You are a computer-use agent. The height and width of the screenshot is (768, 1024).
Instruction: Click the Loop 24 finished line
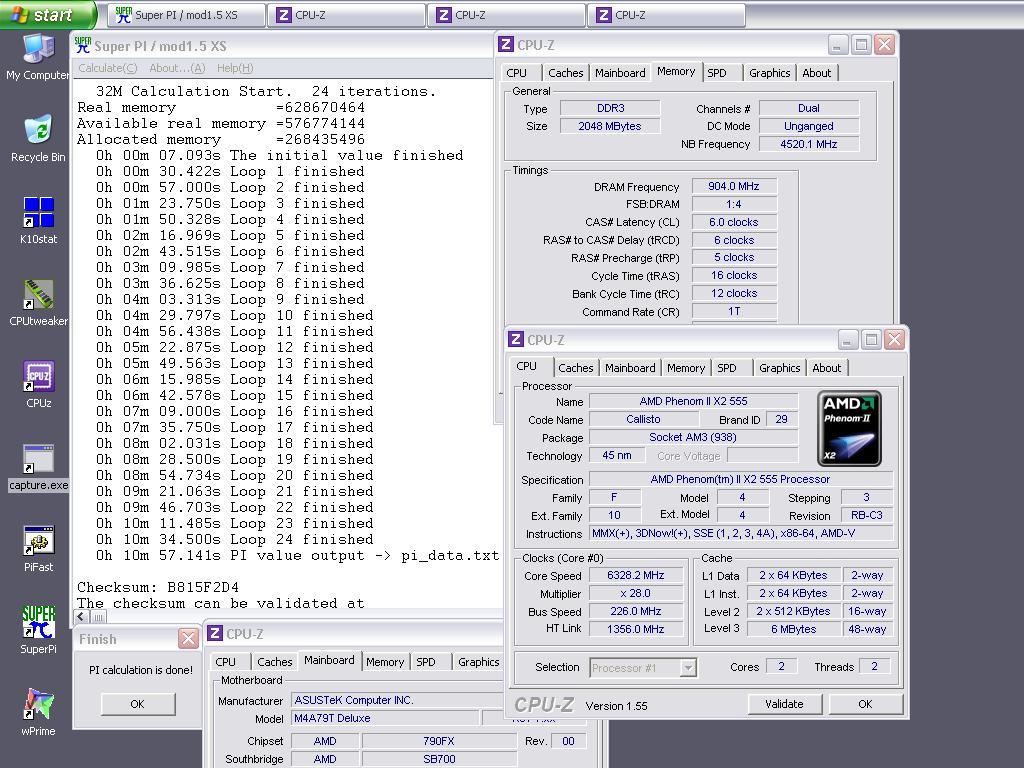(x=234, y=539)
